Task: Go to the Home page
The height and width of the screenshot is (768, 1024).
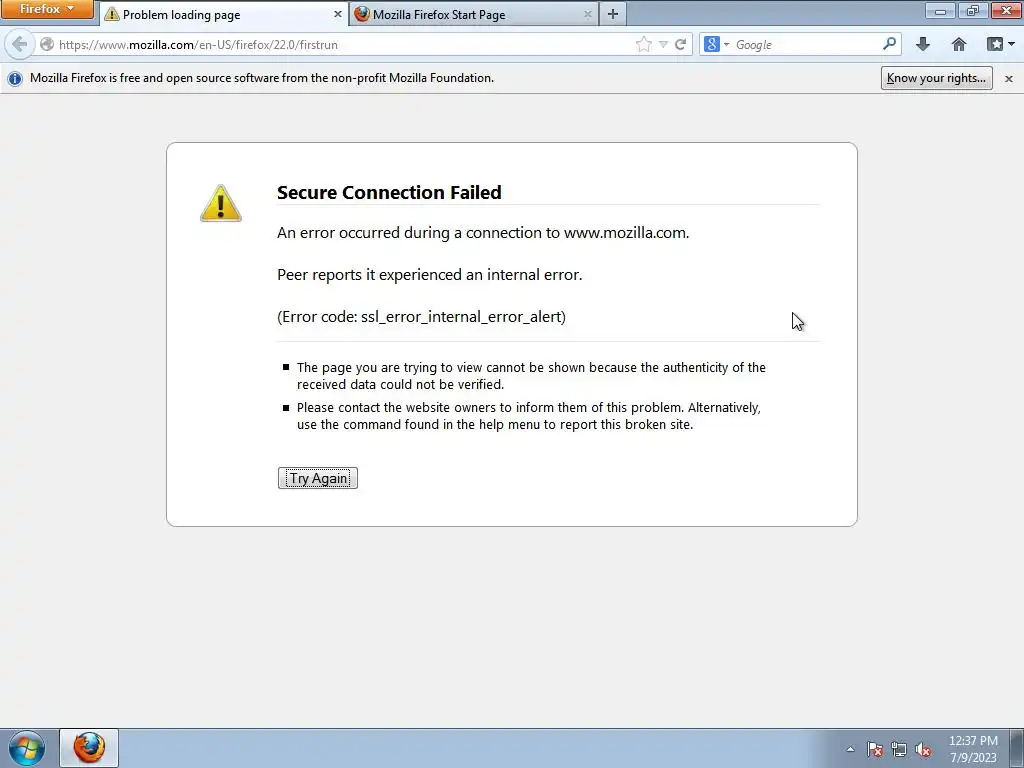Action: [959, 44]
